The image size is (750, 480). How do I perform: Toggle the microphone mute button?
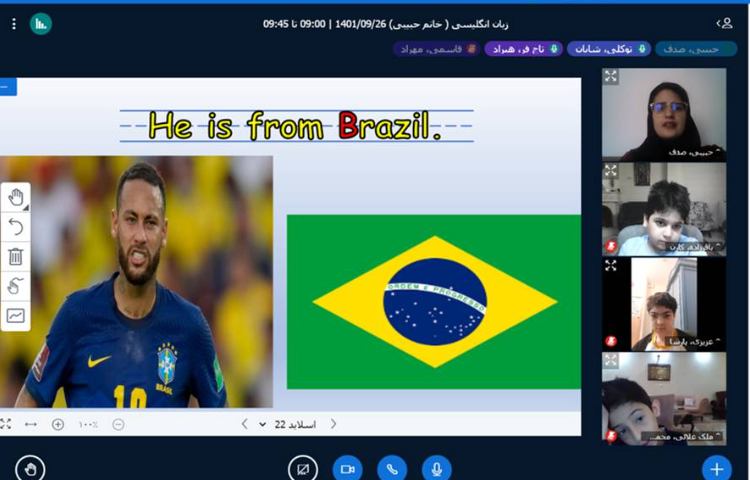coord(436,468)
